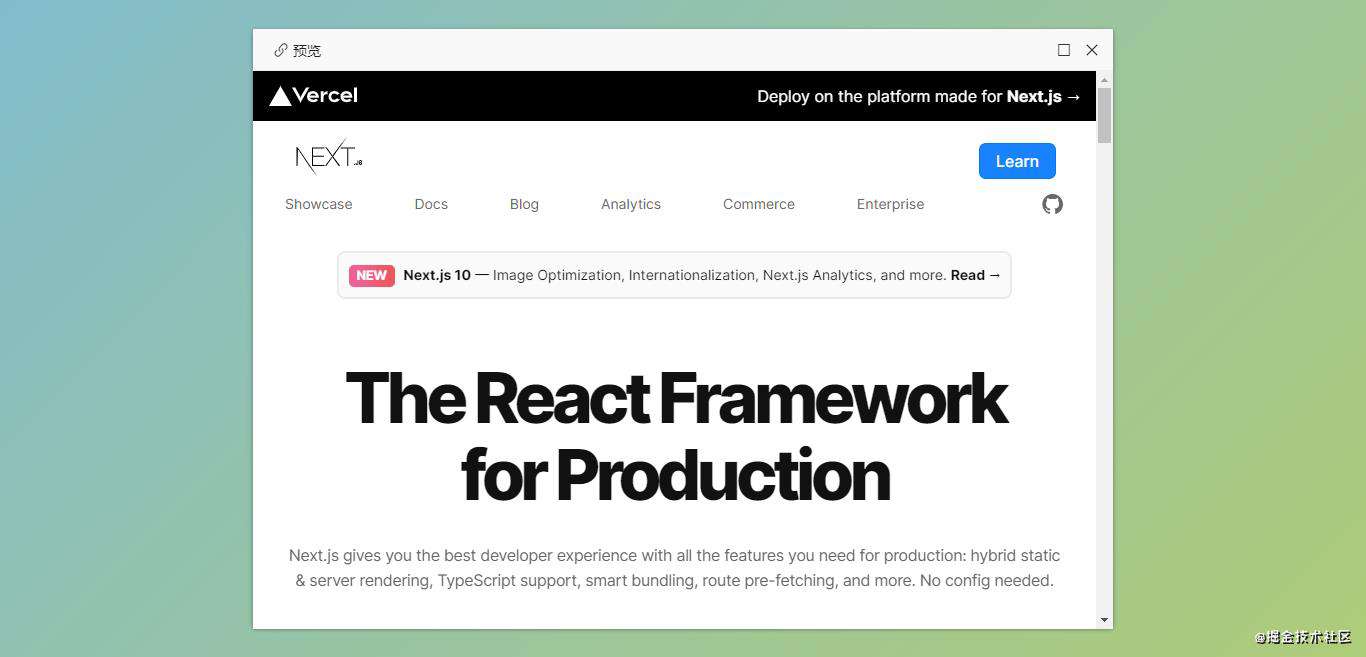Open the Analytics nav item

(631, 204)
